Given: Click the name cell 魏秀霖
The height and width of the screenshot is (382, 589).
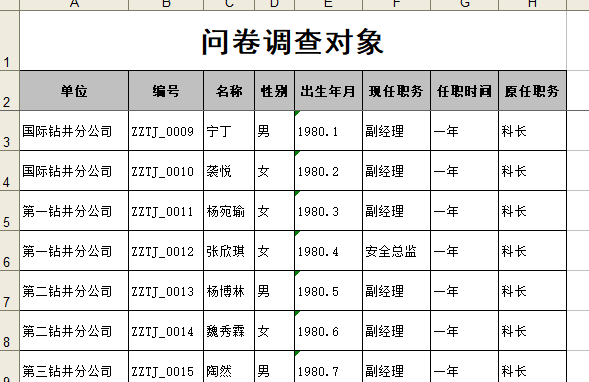Looking at the screenshot, I should (x=229, y=331).
